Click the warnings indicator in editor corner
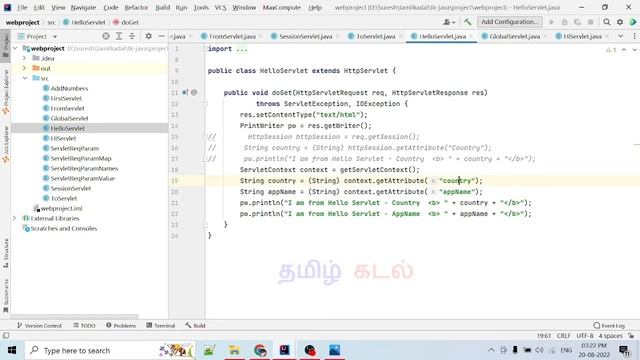The image size is (640, 360). click(611, 50)
